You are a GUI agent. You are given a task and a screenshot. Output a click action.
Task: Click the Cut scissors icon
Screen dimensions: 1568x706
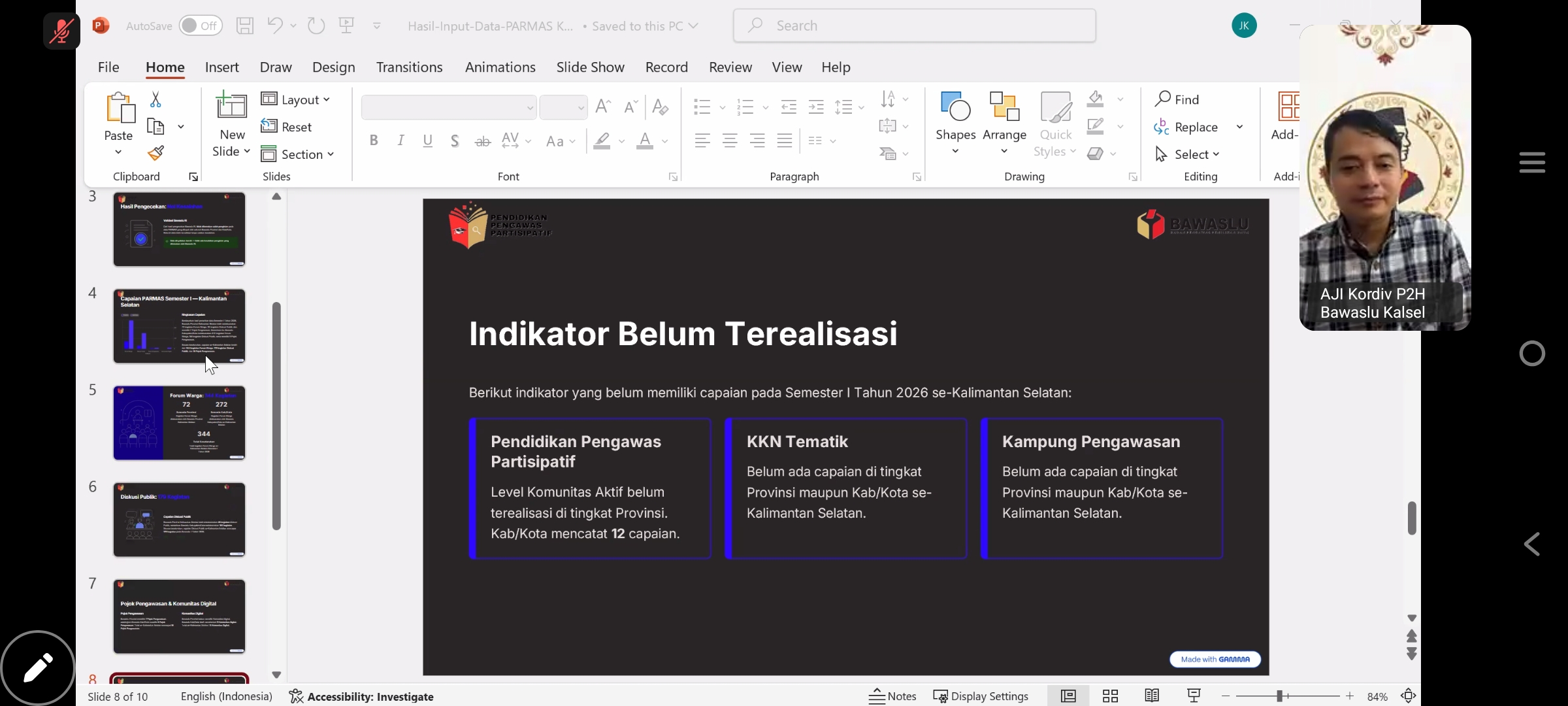pos(155,99)
